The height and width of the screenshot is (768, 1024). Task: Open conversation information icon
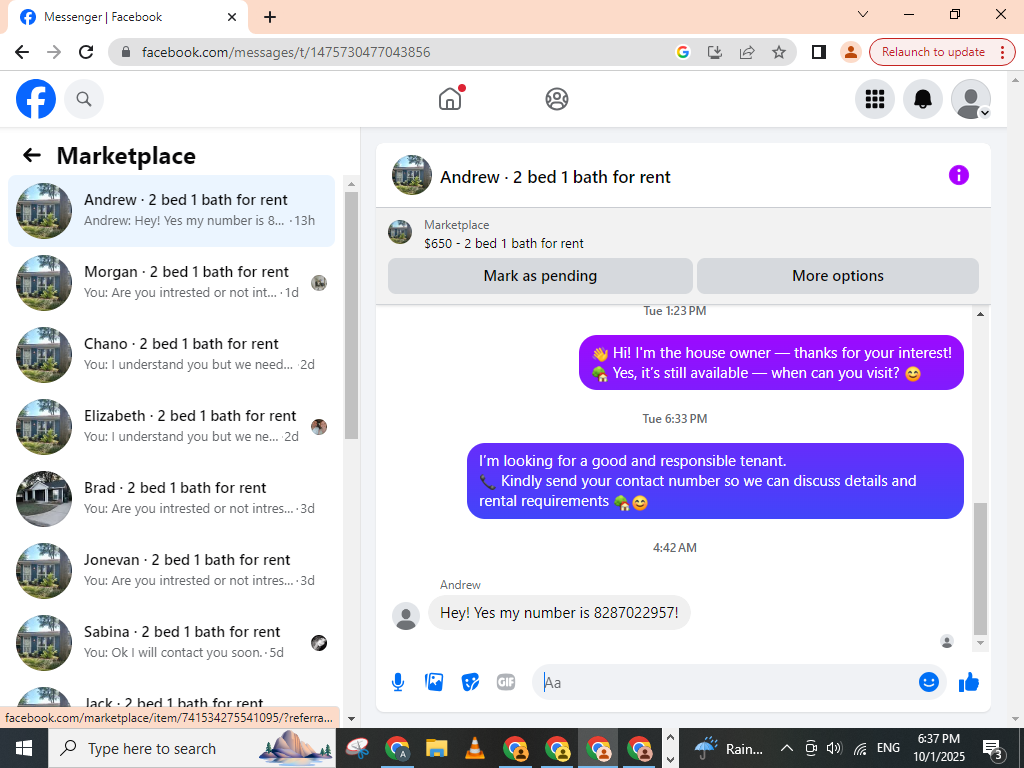[958, 175]
